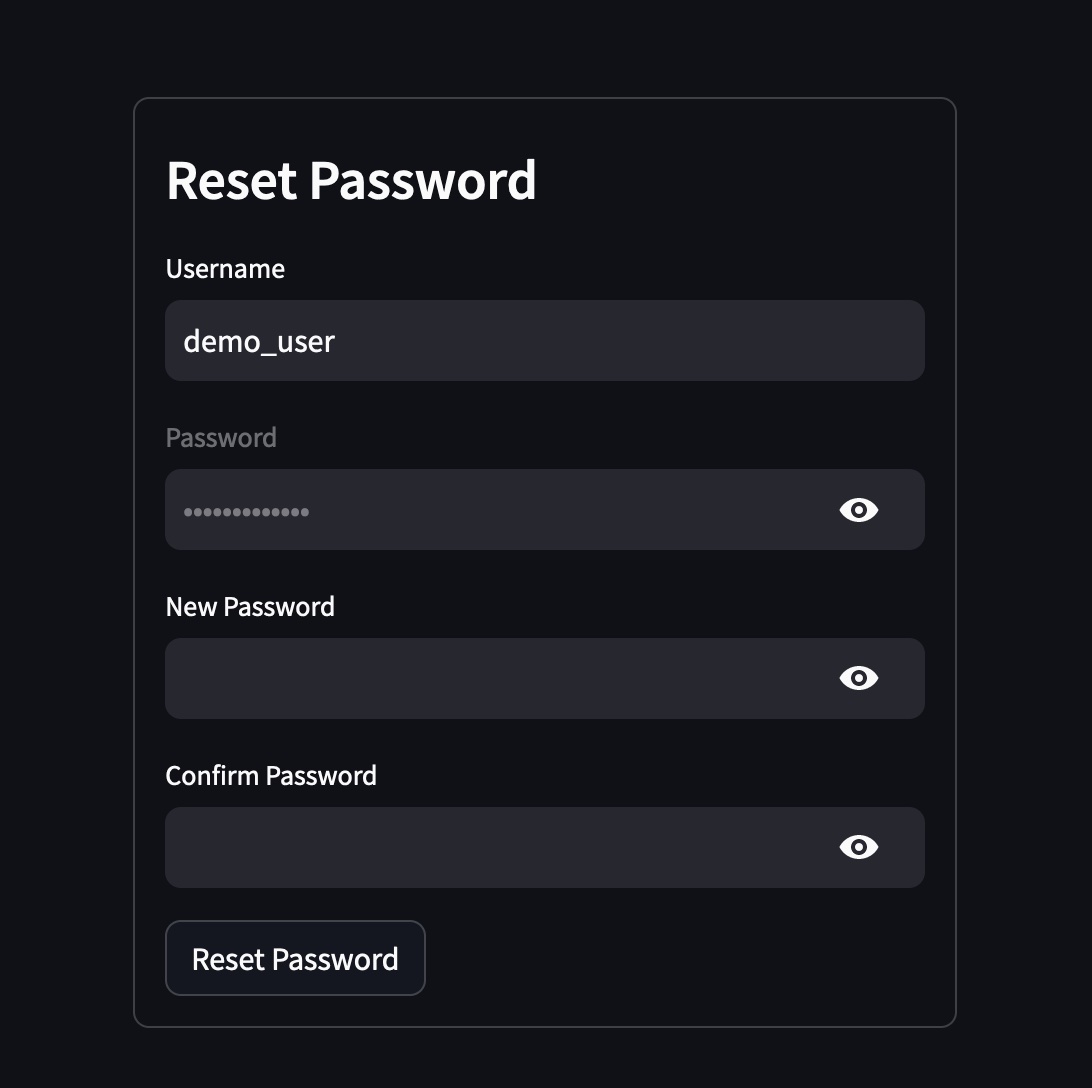This screenshot has width=1092, height=1088.
Task: Unmask the New Password entry
Action: [x=858, y=678]
